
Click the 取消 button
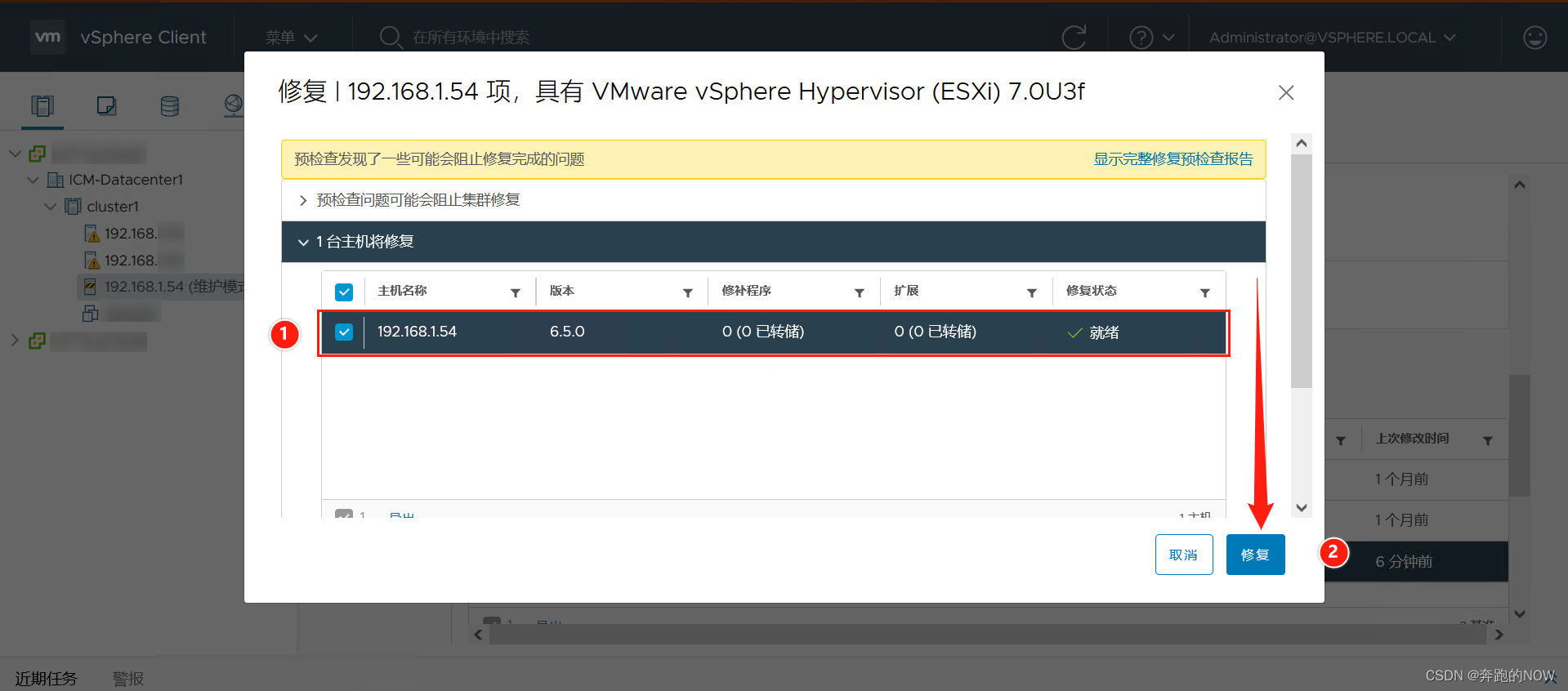click(x=1184, y=555)
